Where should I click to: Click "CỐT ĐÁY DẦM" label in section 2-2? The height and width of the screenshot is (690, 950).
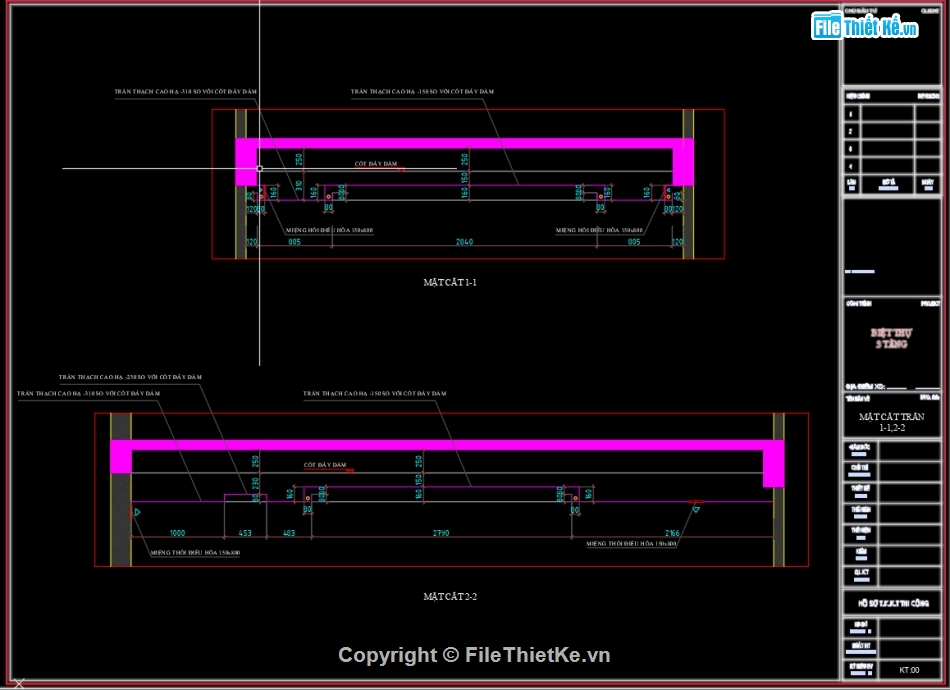pos(325,465)
